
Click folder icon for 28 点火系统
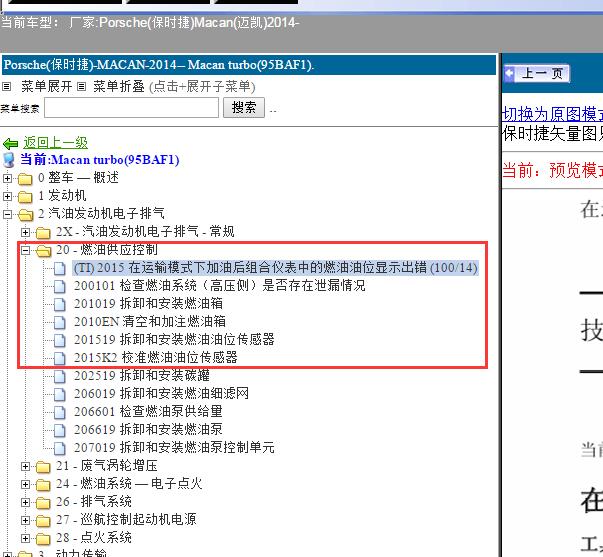pos(43,539)
